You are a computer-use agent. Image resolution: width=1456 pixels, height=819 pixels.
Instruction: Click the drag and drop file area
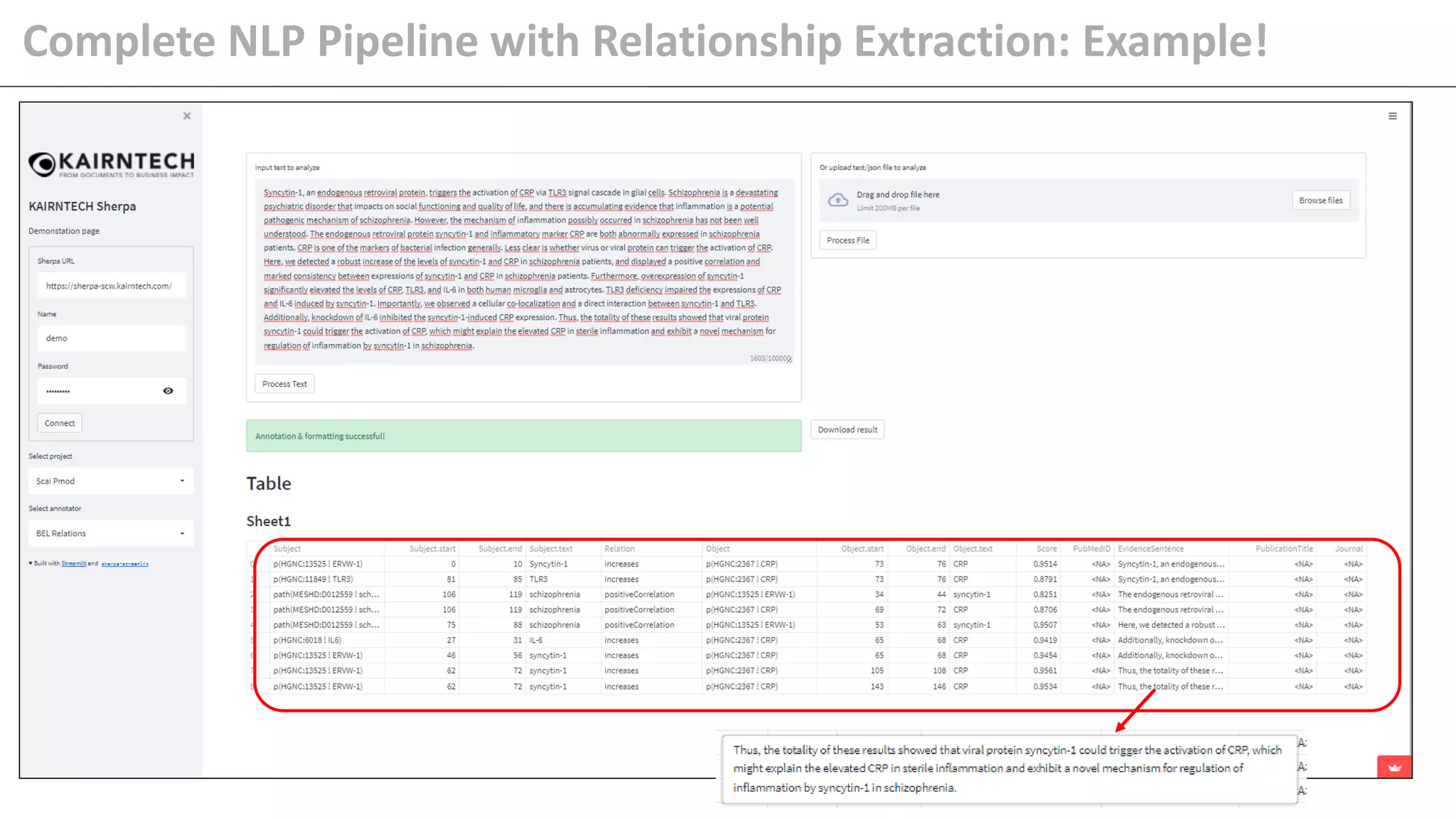[x=1088, y=200]
